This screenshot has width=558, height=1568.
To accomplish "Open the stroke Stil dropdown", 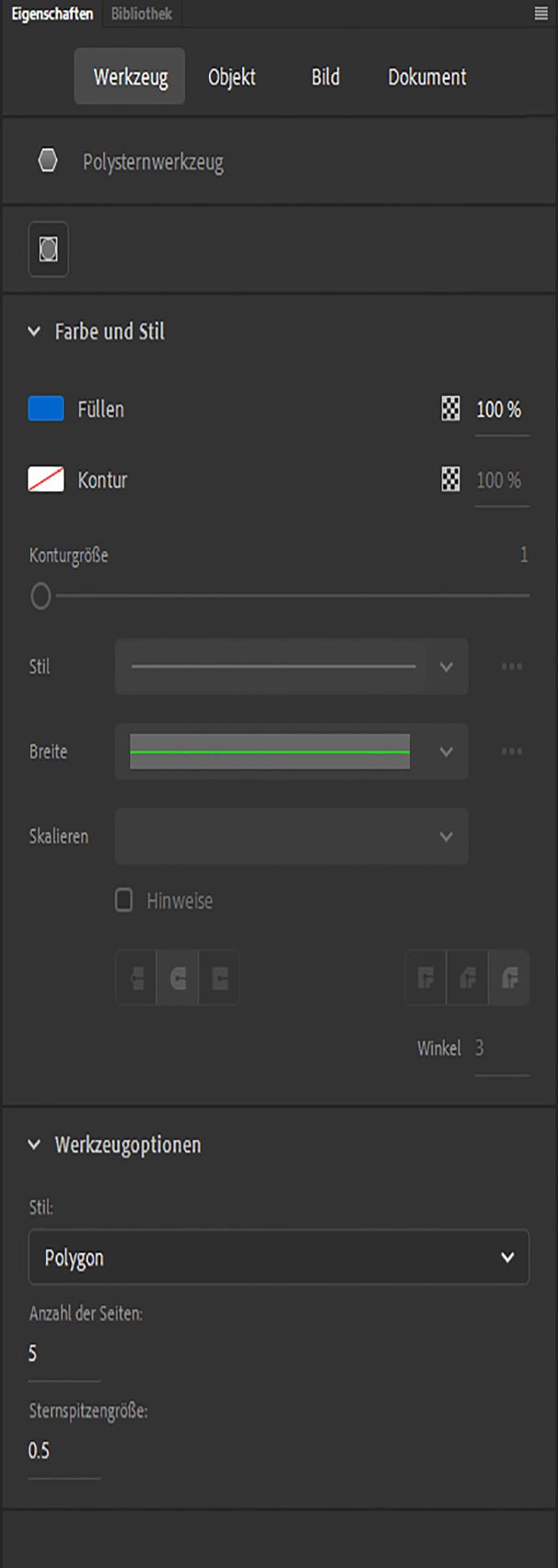I will pos(291,666).
